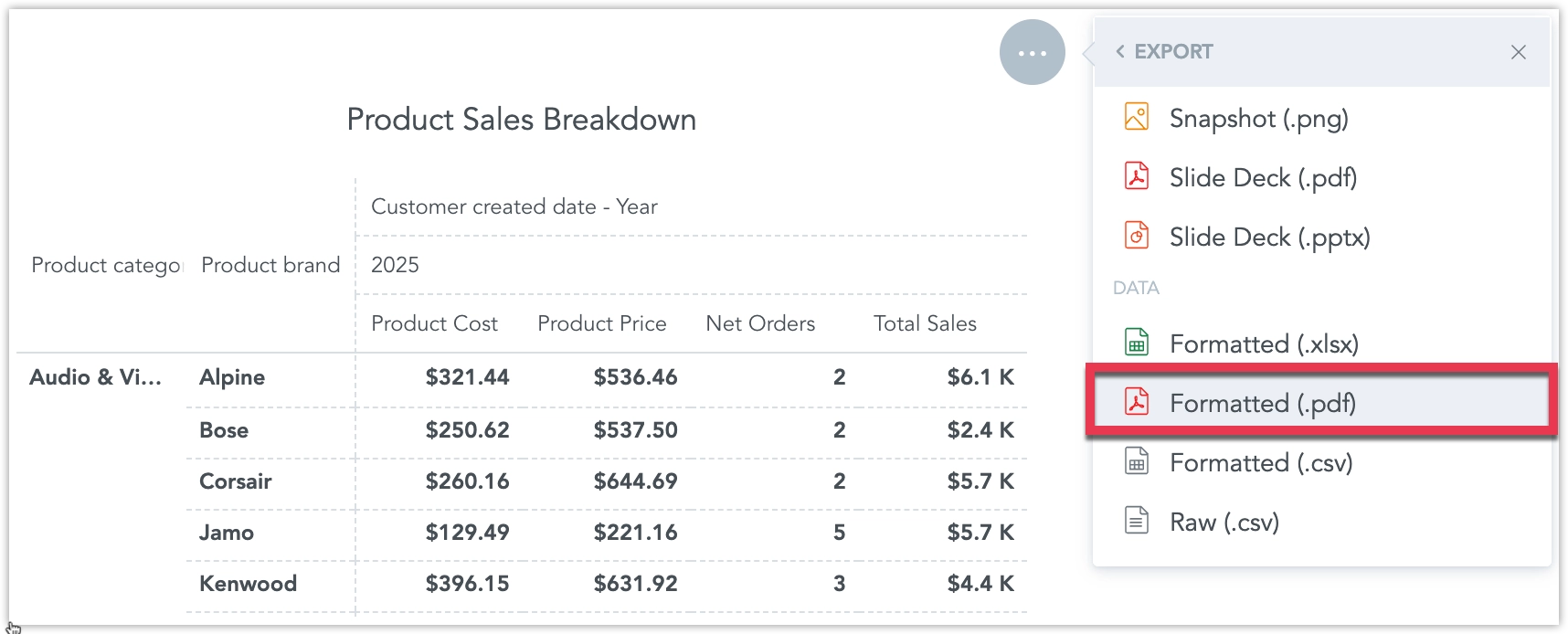The width and height of the screenshot is (1568, 634).
Task: Click the Kenwood brand row cell
Action: click(x=248, y=584)
